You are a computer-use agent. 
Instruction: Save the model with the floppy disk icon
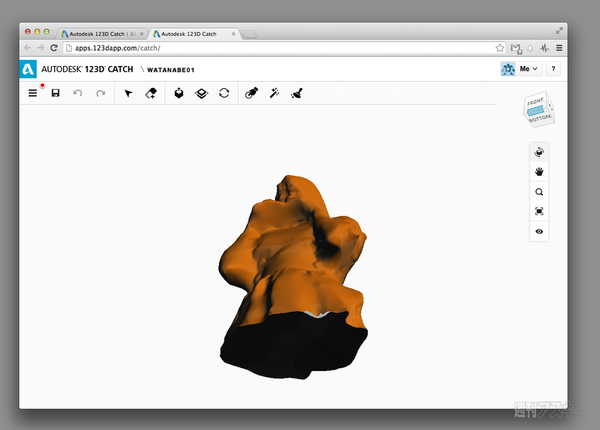(55, 93)
